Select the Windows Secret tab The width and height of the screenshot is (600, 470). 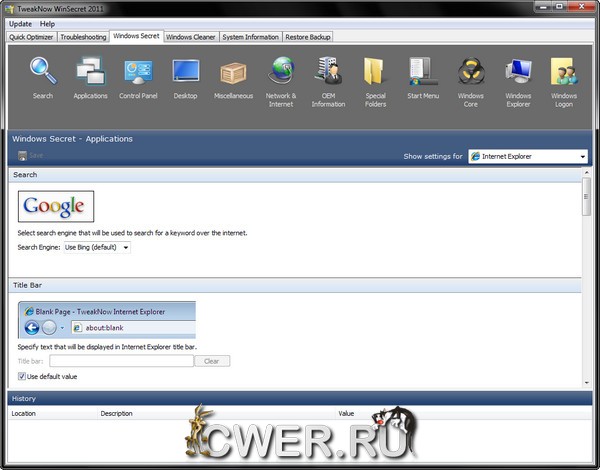[136, 36]
